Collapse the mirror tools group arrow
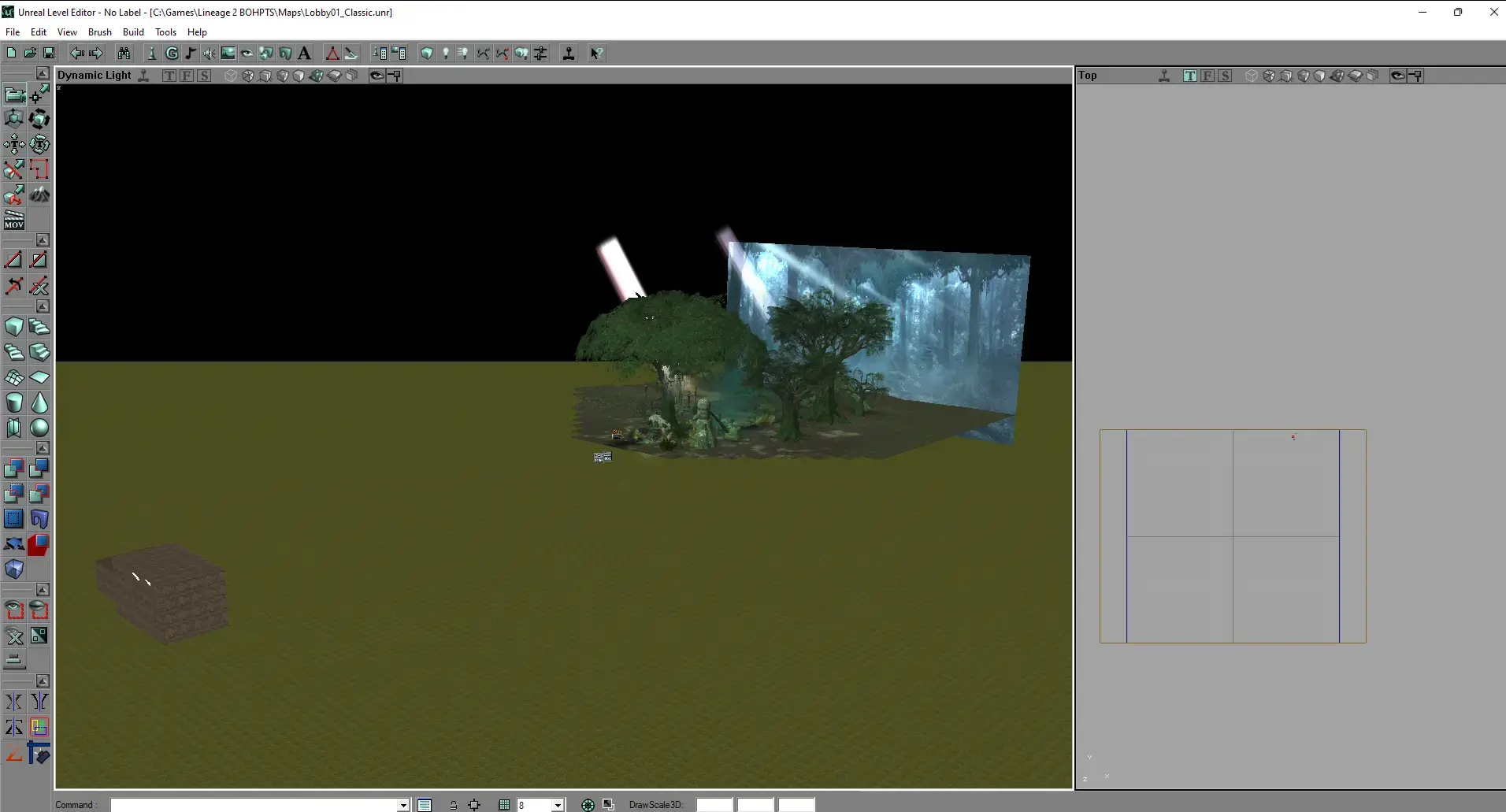Screen dimensions: 1506x812 tap(43, 681)
